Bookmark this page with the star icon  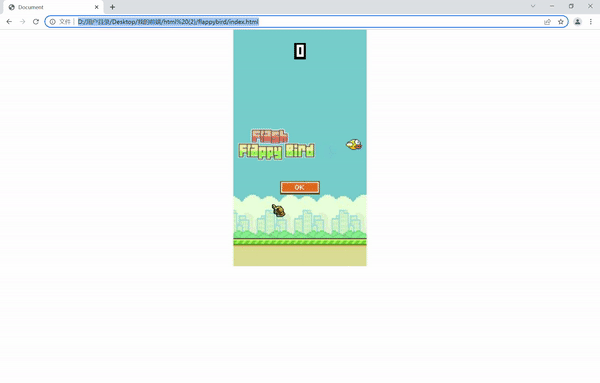tap(561, 22)
